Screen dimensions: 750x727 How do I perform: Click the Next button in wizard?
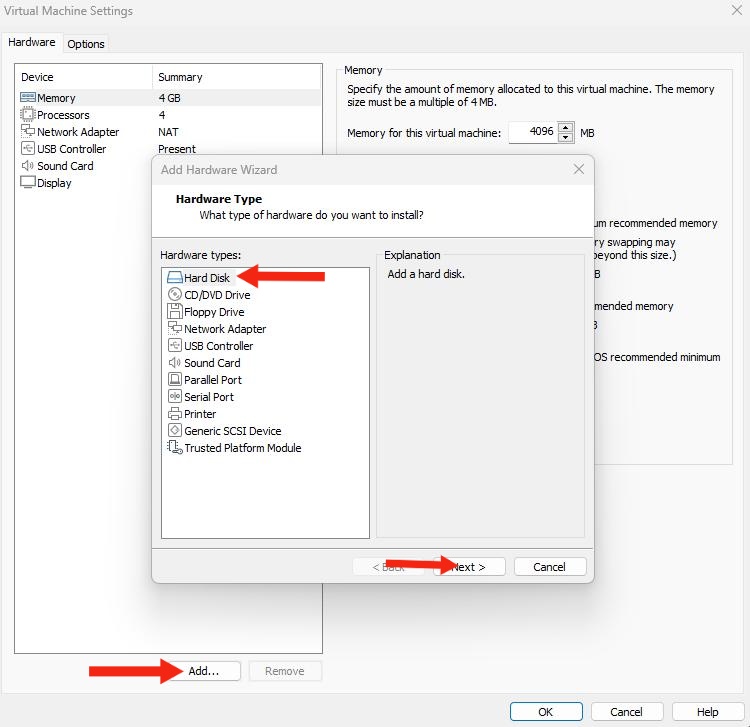[469, 567]
